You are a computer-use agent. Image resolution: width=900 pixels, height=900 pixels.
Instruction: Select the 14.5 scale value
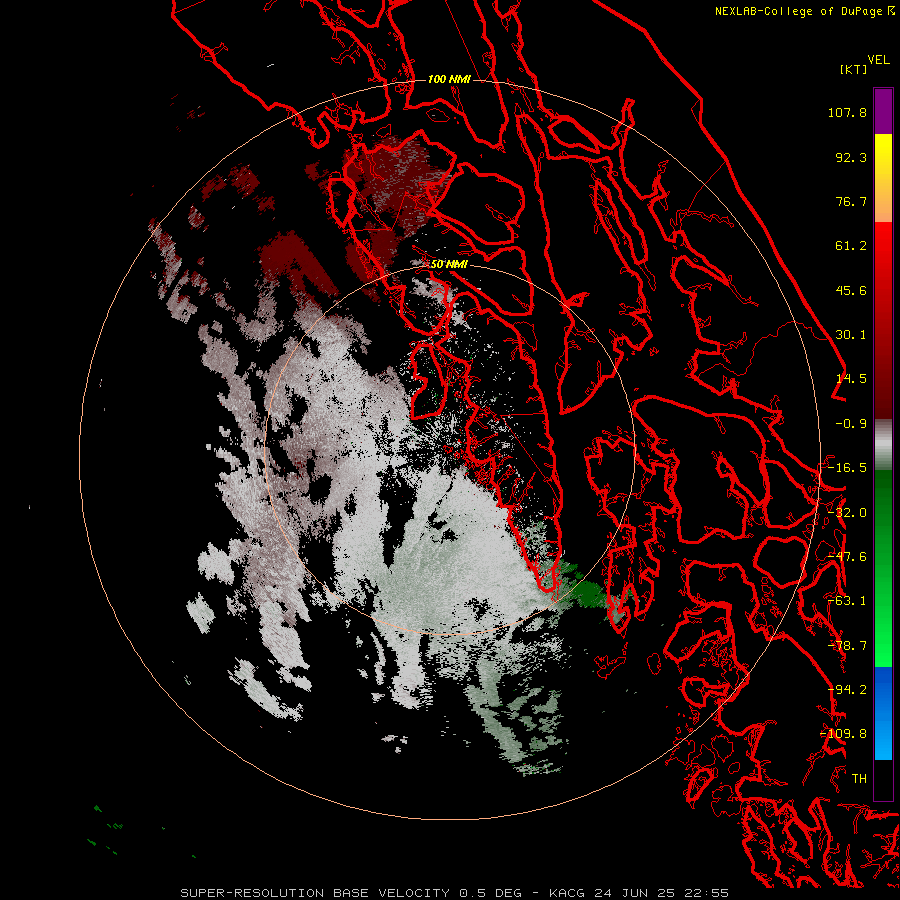pyautogui.click(x=851, y=379)
